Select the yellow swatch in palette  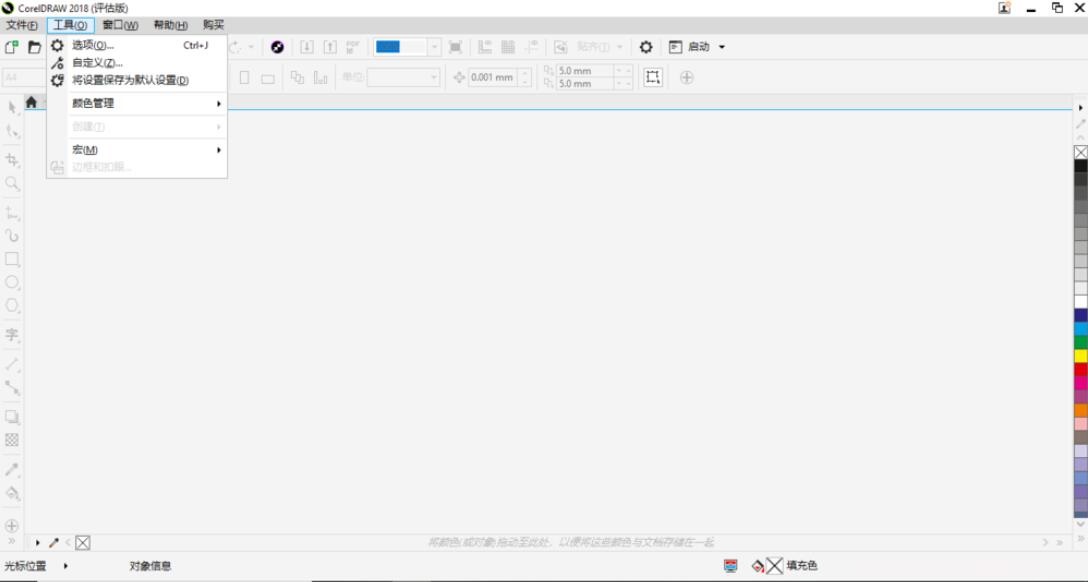click(x=1081, y=356)
